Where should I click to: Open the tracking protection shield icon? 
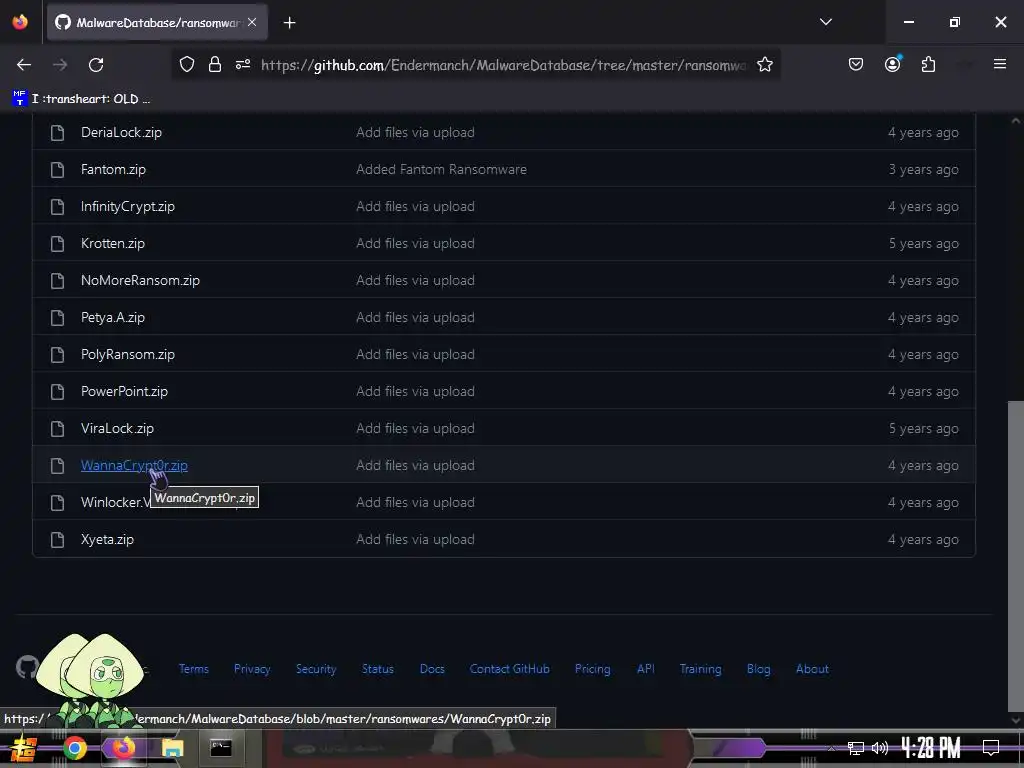[187, 65]
